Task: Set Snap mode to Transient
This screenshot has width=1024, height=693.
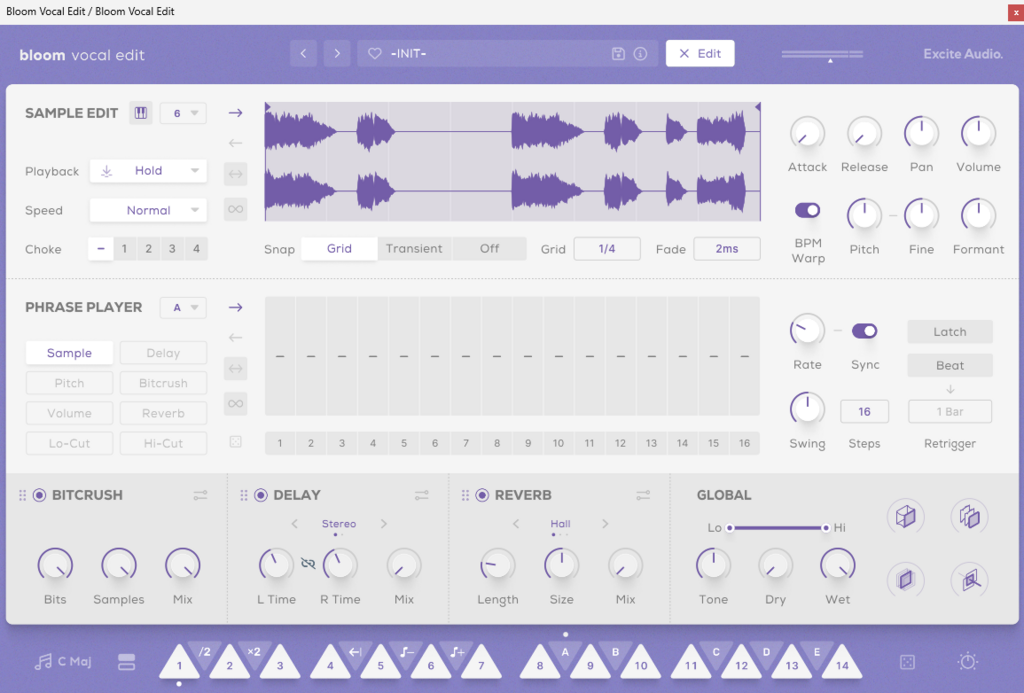Action: coord(414,249)
